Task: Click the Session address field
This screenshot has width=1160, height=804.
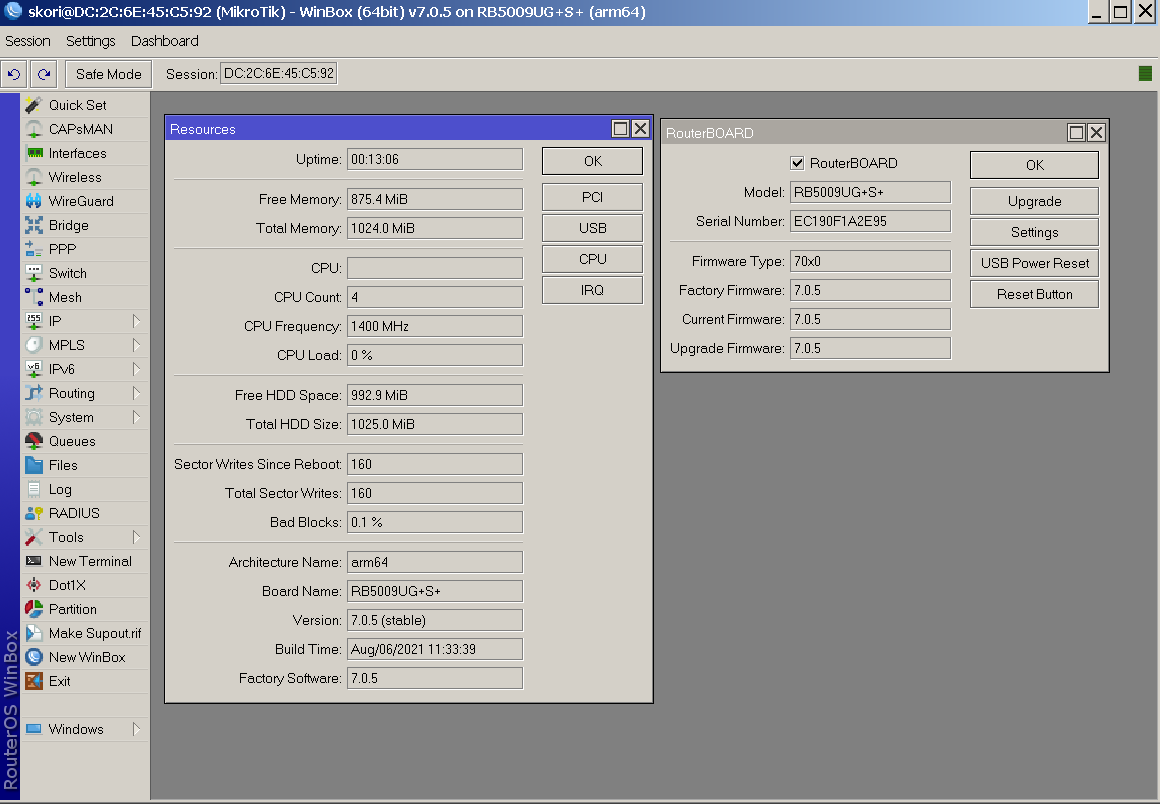Action: pyautogui.click(x=279, y=74)
